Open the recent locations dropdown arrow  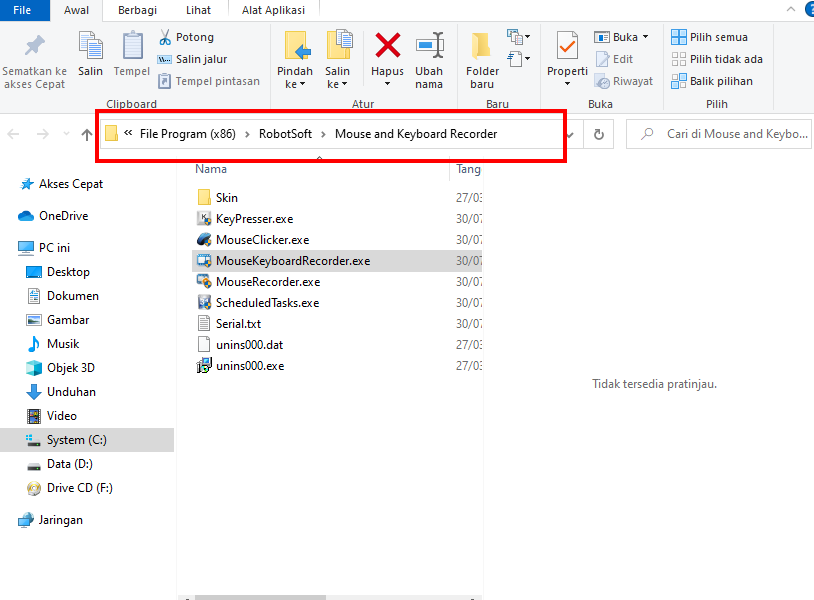pos(66,134)
